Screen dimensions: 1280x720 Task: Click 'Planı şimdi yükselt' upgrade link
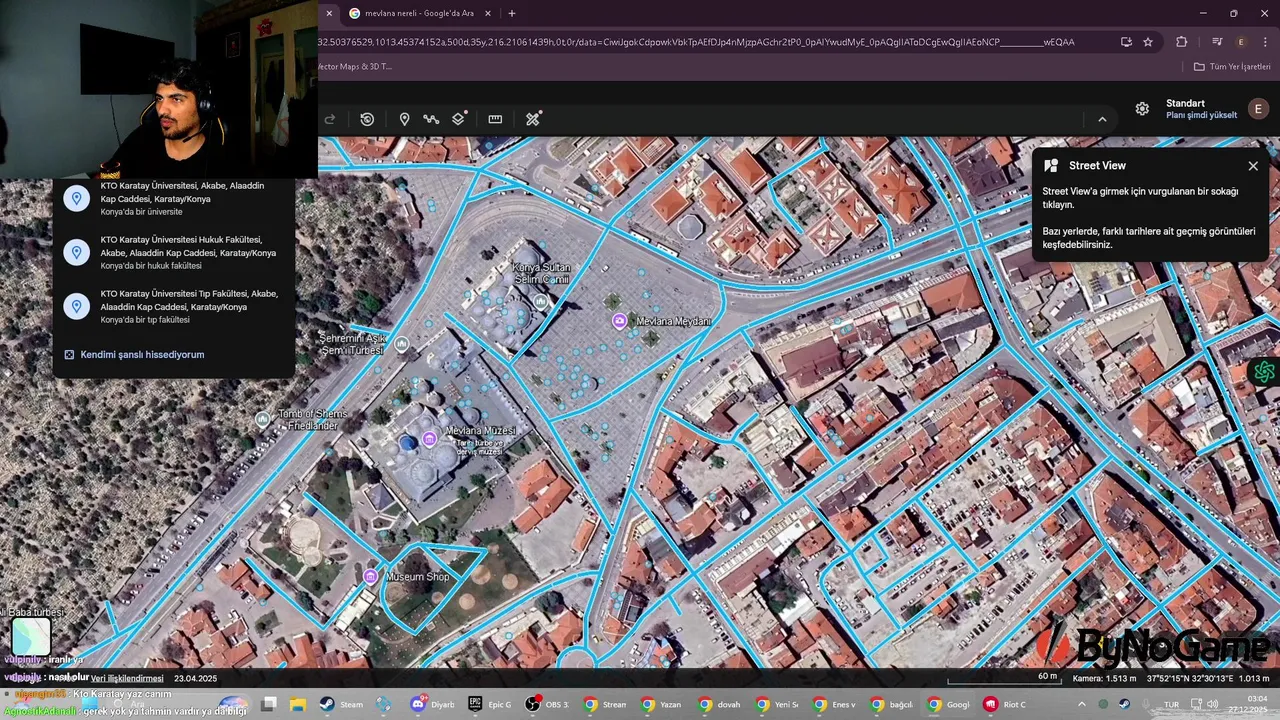(x=1201, y=115)
